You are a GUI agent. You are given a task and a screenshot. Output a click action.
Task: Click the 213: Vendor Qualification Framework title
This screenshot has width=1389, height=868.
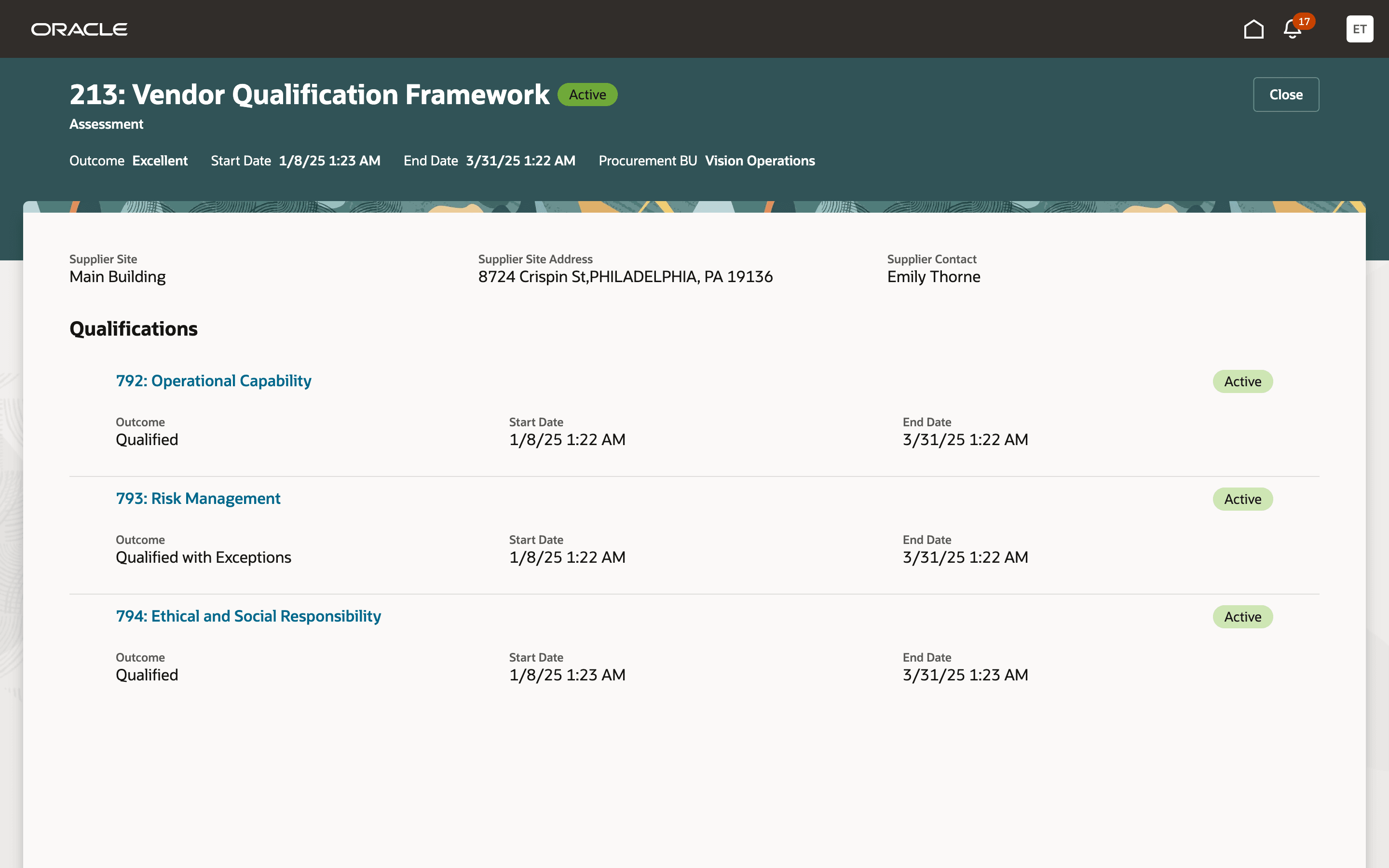click(x=309, y=95)
